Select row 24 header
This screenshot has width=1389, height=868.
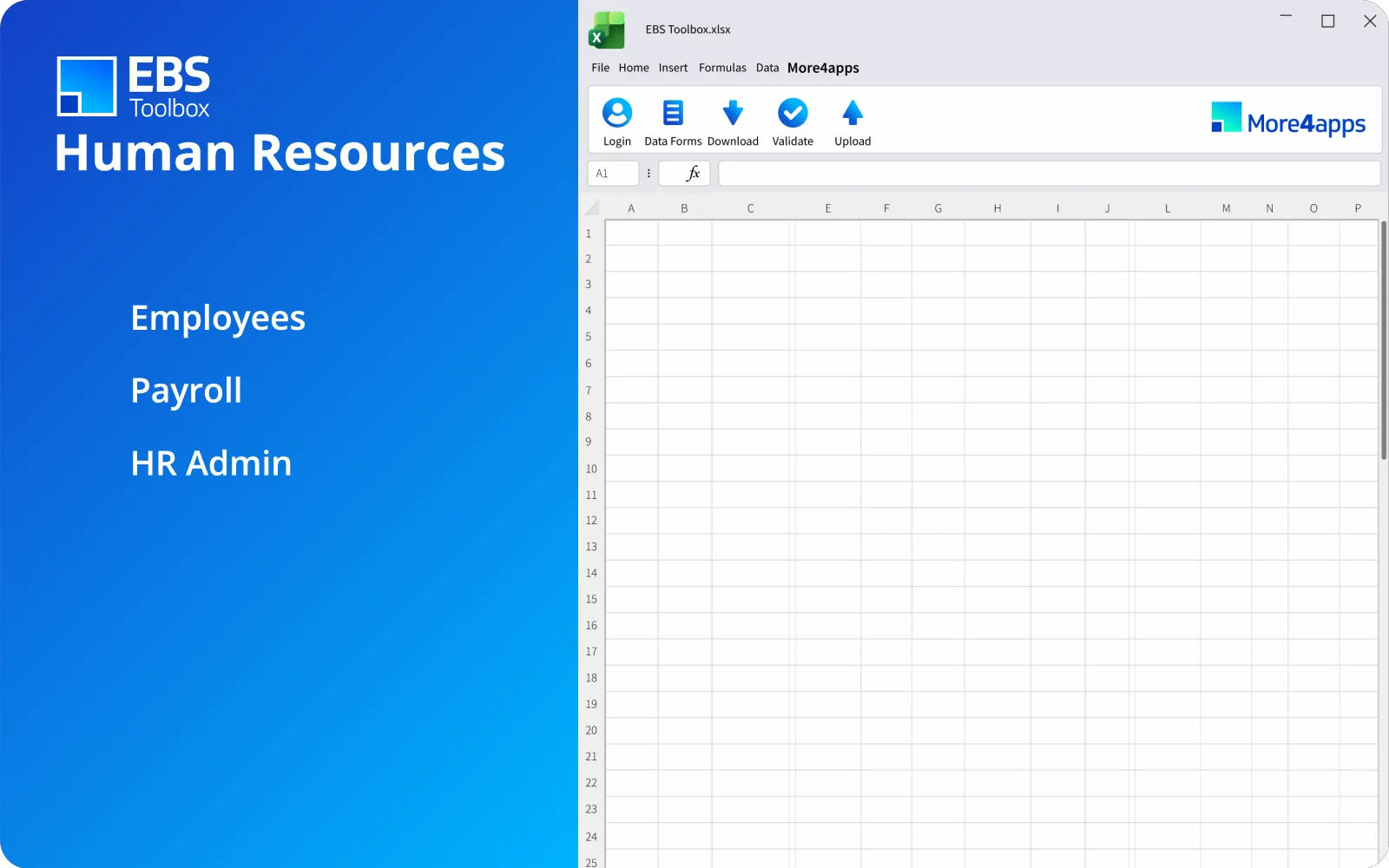(591, 837)
